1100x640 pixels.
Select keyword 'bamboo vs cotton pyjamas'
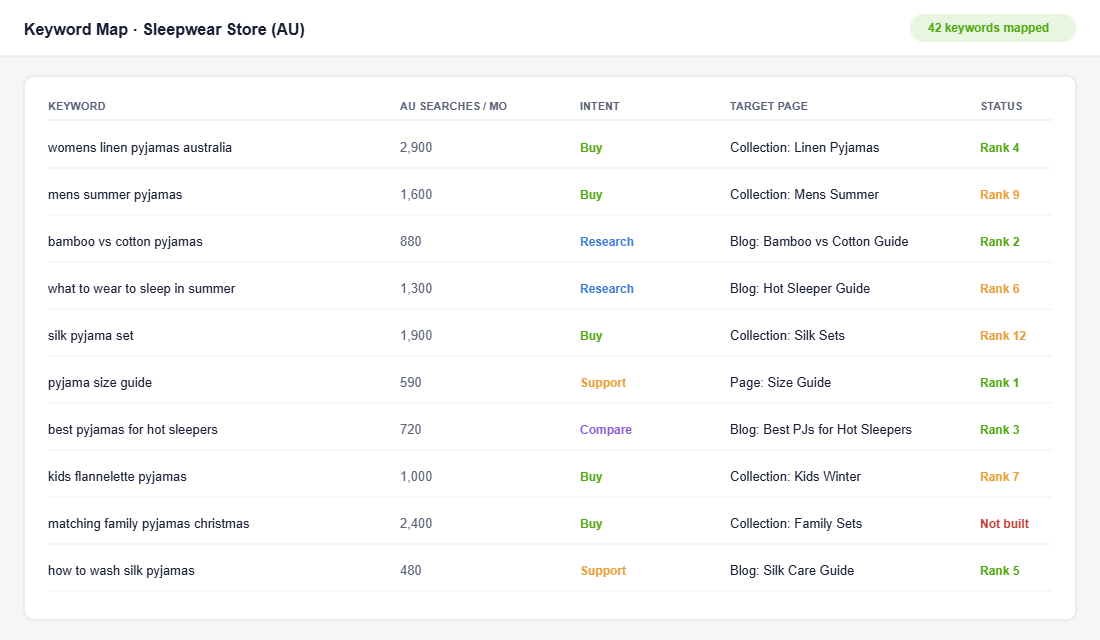(x=125, y=241)
